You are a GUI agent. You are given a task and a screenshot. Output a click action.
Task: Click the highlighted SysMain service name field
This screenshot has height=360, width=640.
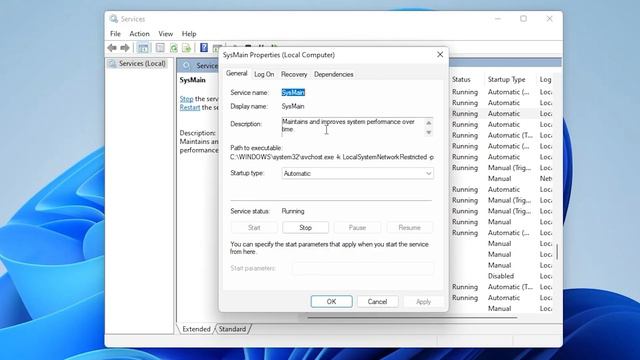pyautogui.click(x=293, y=93)
